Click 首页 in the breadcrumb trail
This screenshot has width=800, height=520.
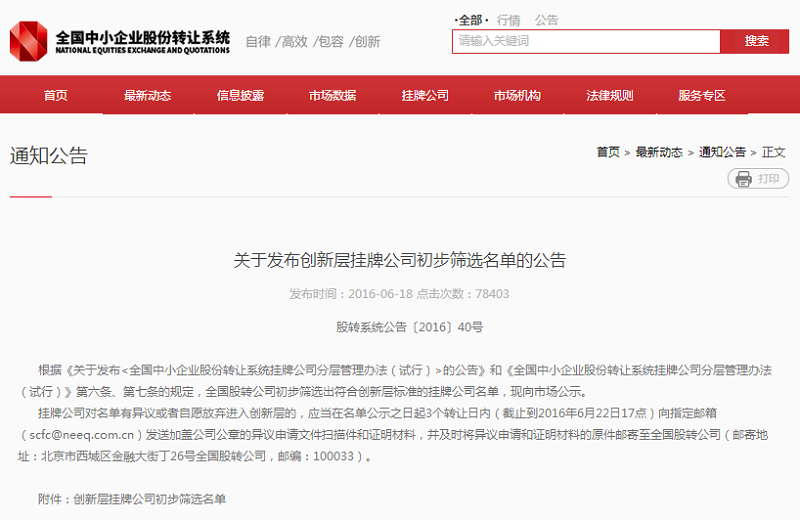click(608, 152)
